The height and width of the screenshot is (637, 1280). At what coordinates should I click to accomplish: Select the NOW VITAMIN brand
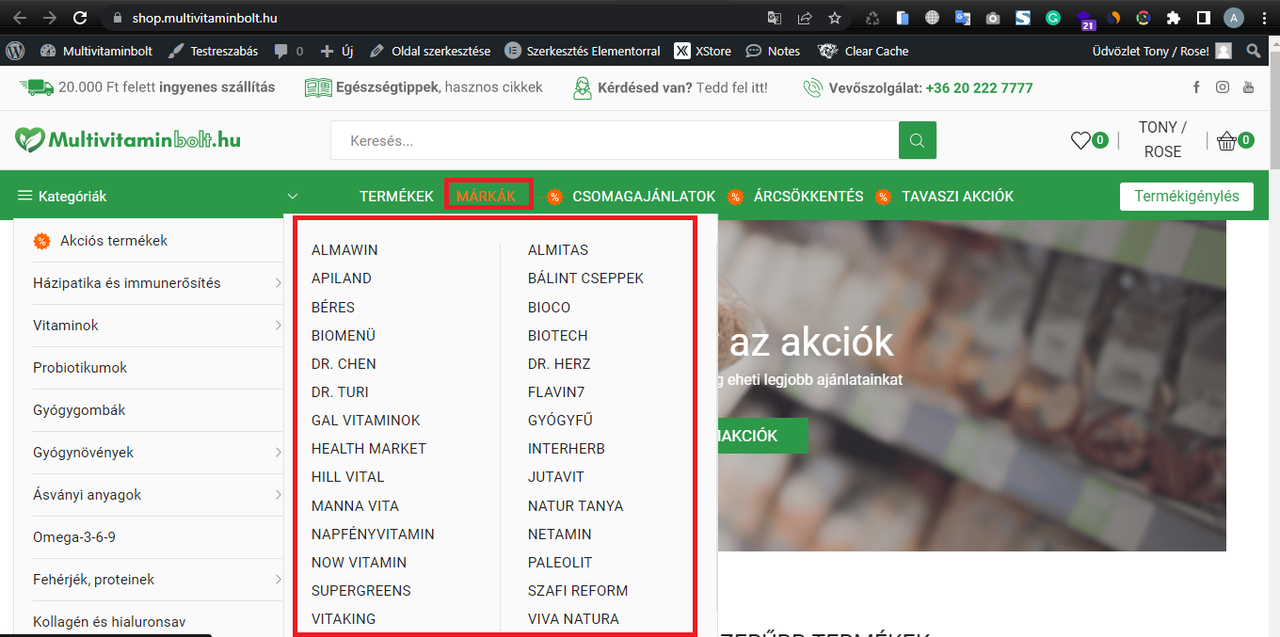point(359,562)
